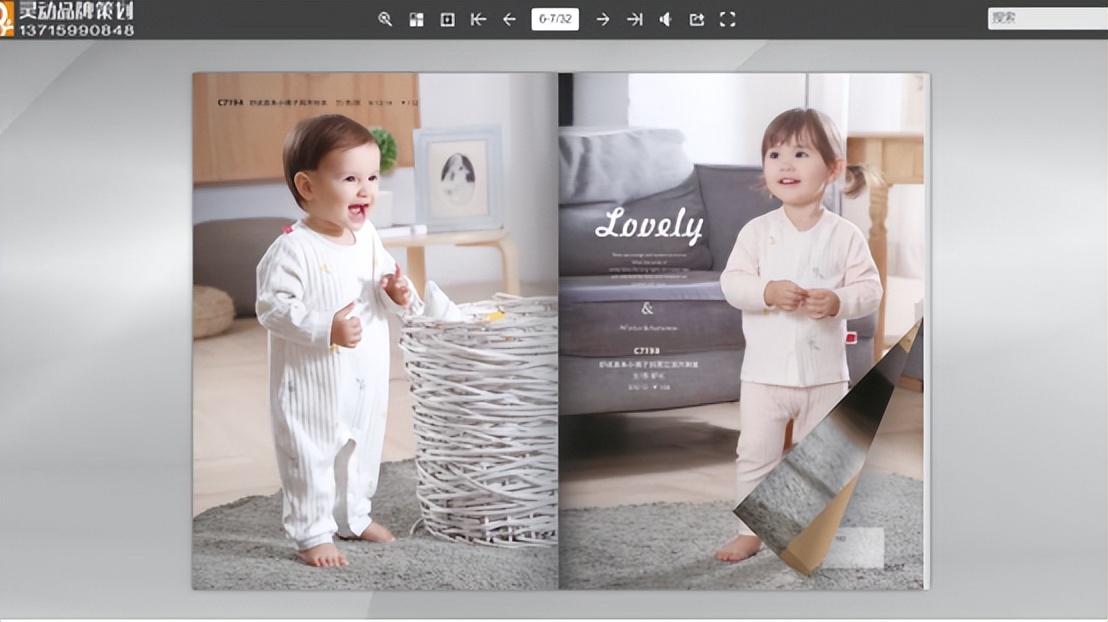The width and height of the screenshot is (1108, 622).
Task: Click the brand logo at top left
Action: click(x=7, y=19)
